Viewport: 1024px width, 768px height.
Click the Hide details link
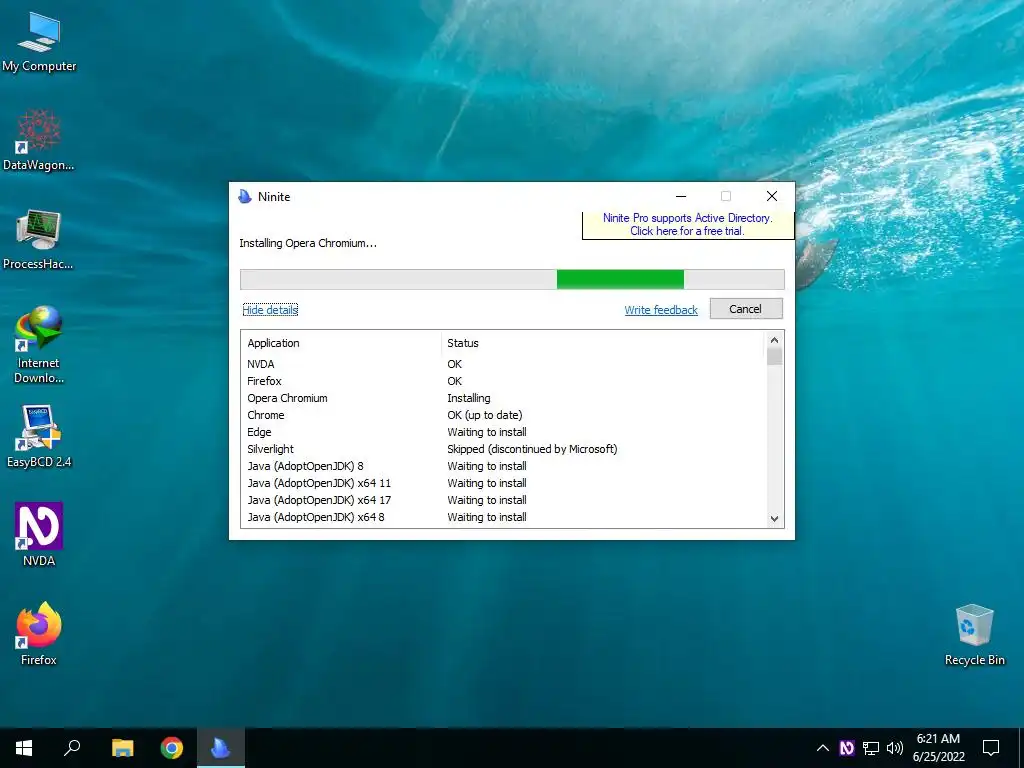click(x=270, y=310)
